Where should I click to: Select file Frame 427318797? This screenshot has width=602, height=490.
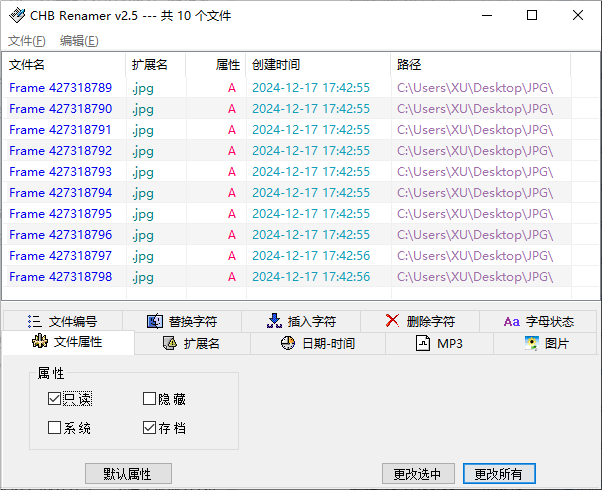[61, 255]
